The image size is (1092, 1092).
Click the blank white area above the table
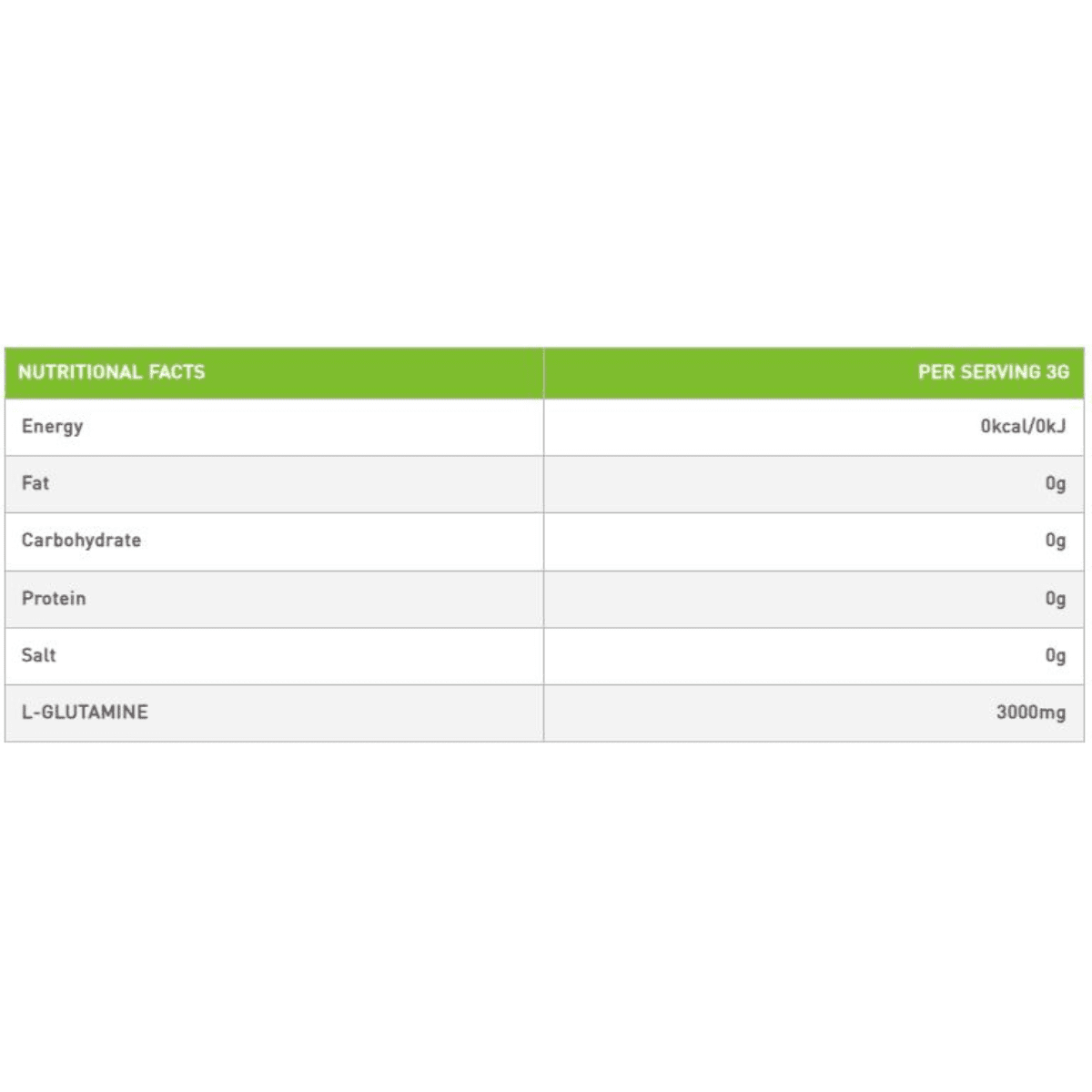pyautogui.click(x=546, y=173)
